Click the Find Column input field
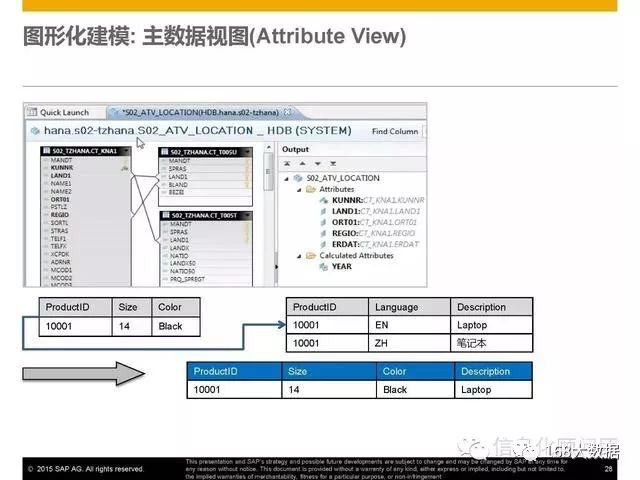This screenshot has width=640, height=480. pos(424,131)
